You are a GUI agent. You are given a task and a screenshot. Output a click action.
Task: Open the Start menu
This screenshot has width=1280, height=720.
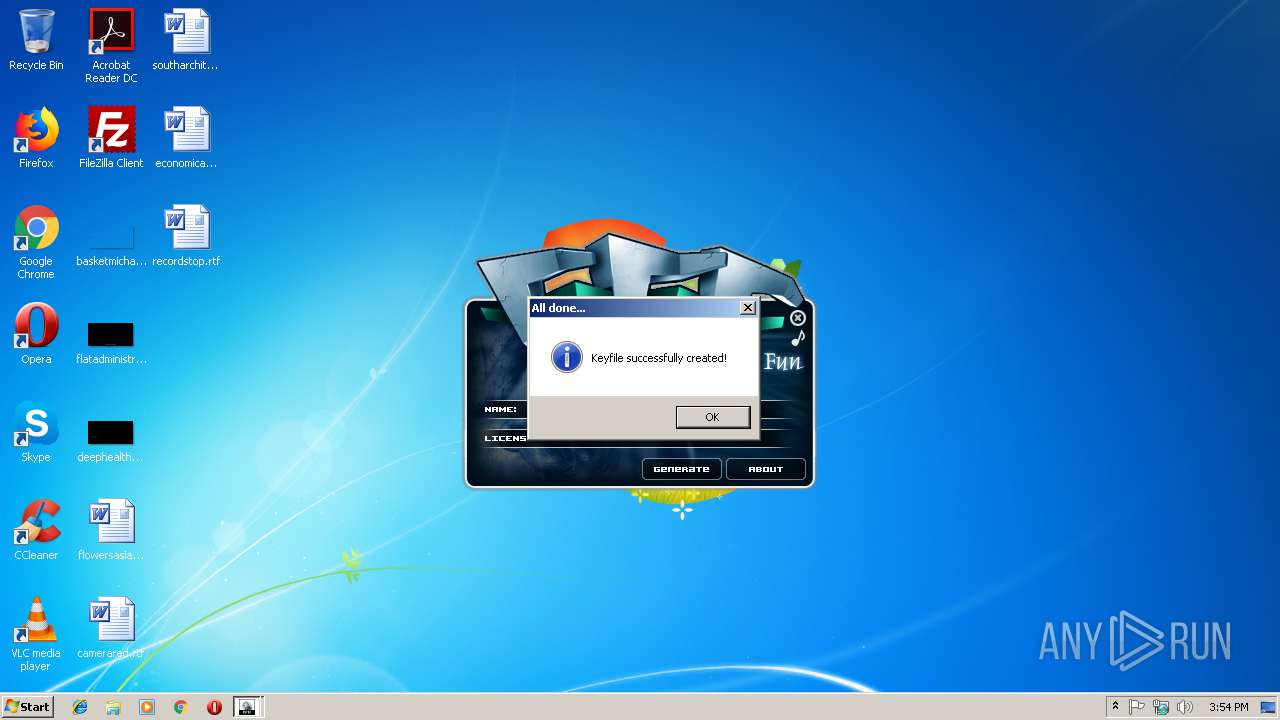[x=27, y=707]
